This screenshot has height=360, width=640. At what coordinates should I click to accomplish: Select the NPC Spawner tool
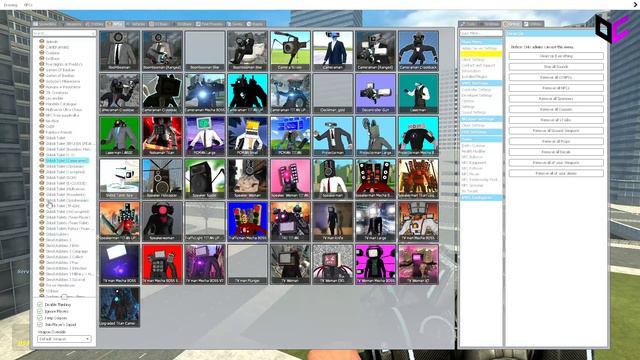tap(473, 185)
